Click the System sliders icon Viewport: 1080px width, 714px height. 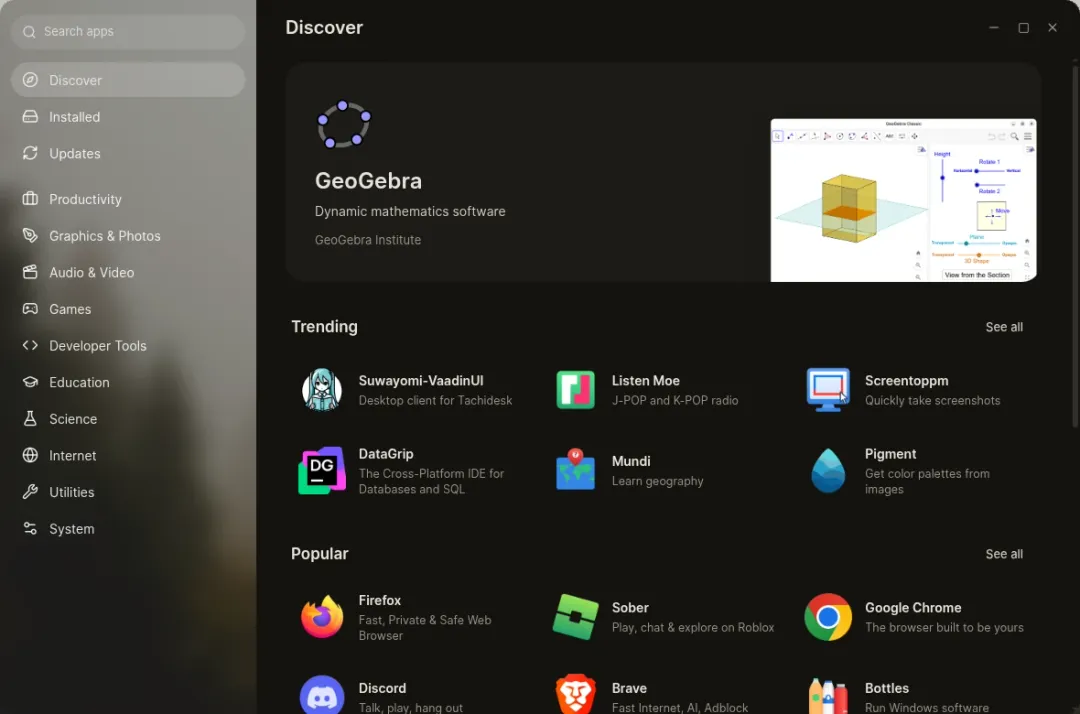pos(30,528)
